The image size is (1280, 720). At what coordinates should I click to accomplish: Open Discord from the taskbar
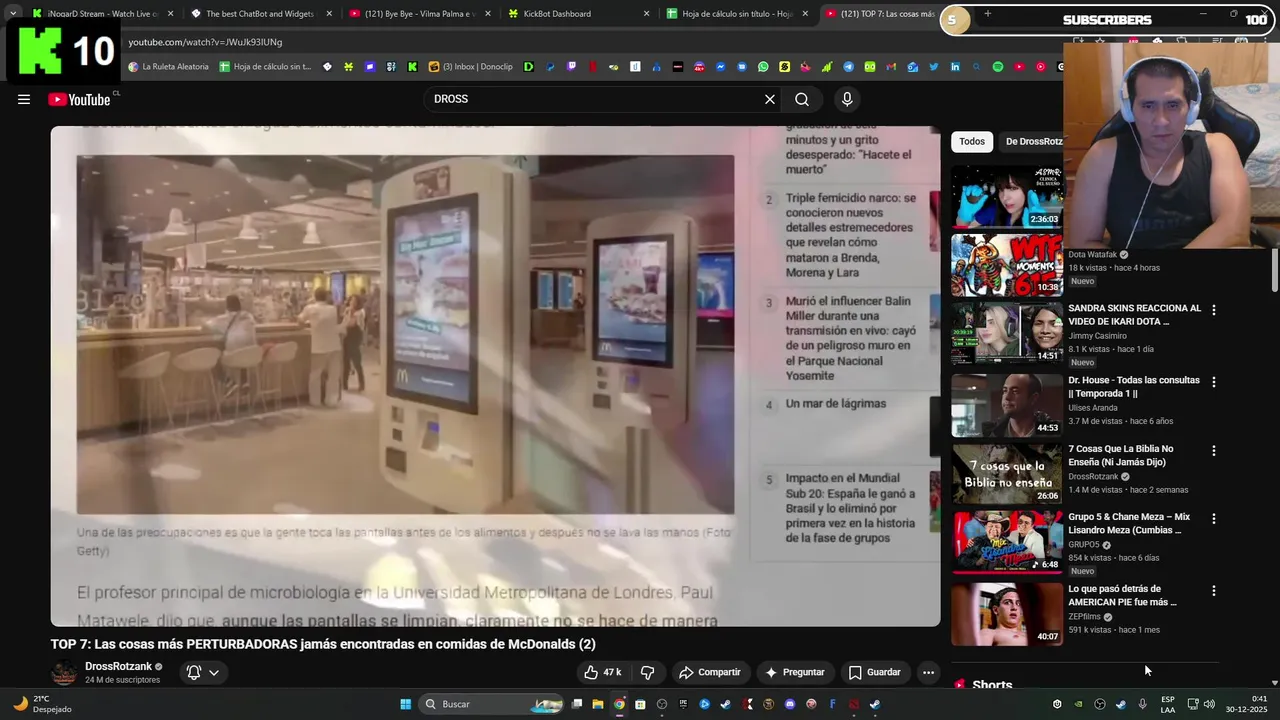pos(790,704)
